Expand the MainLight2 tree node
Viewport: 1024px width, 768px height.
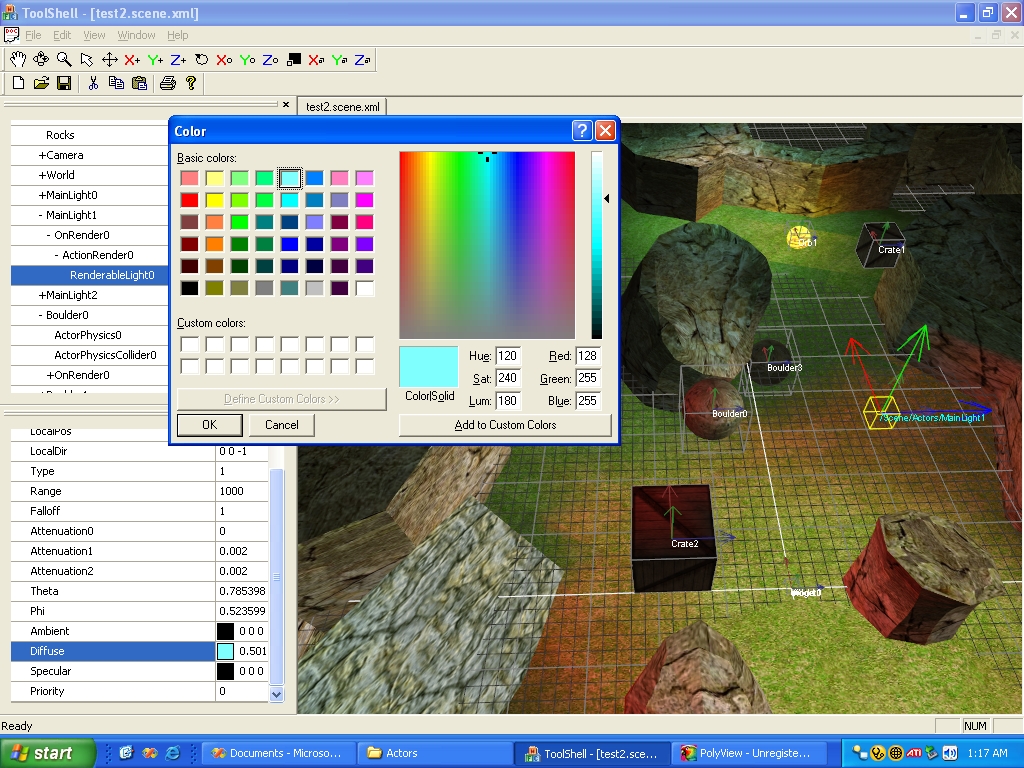pyautogui.click(x=42, y=295)
